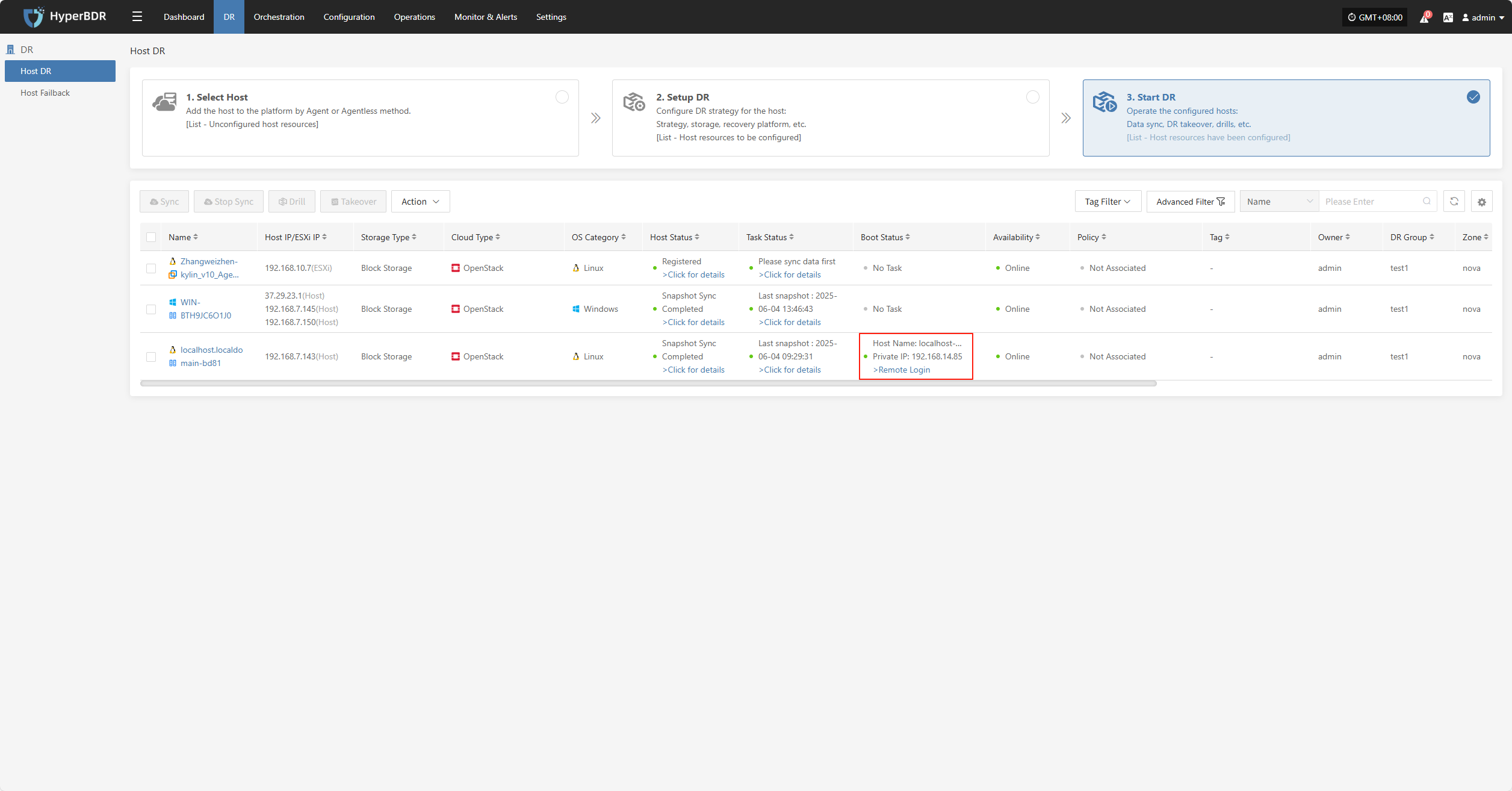Select the 2. Setup DR radio circle

(1033, 97)
